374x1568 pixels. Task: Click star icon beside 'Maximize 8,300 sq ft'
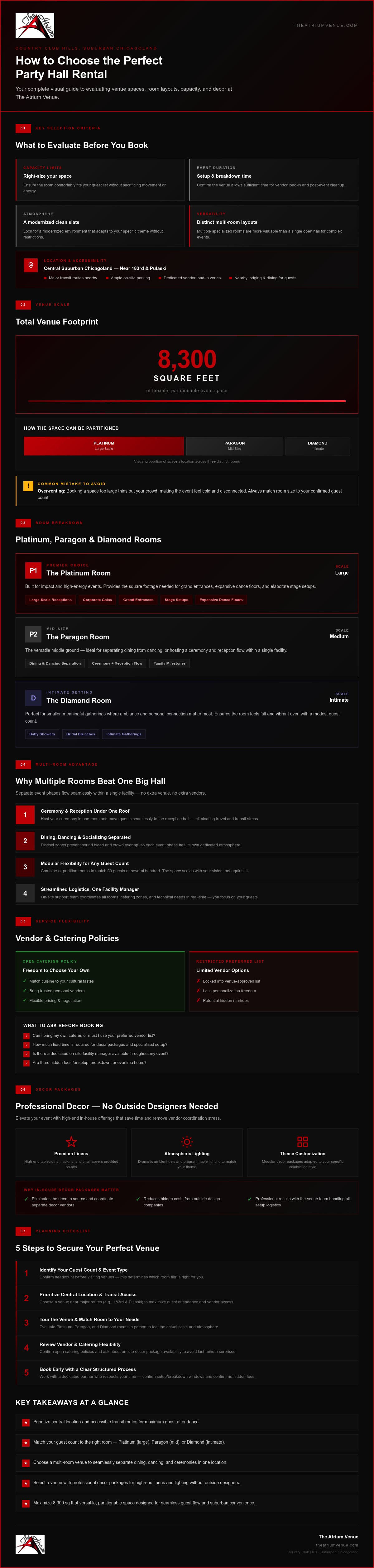(26, 1504)
